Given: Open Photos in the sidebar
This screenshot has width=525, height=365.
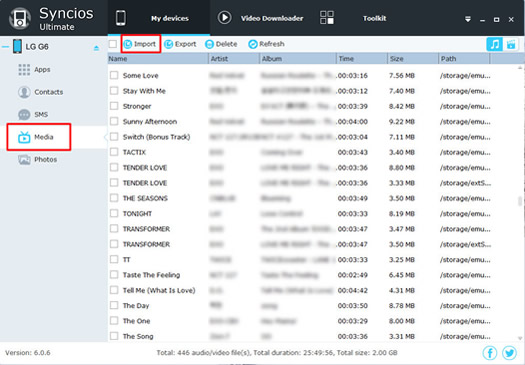Looking at the screenshot, I should (46, 159).
